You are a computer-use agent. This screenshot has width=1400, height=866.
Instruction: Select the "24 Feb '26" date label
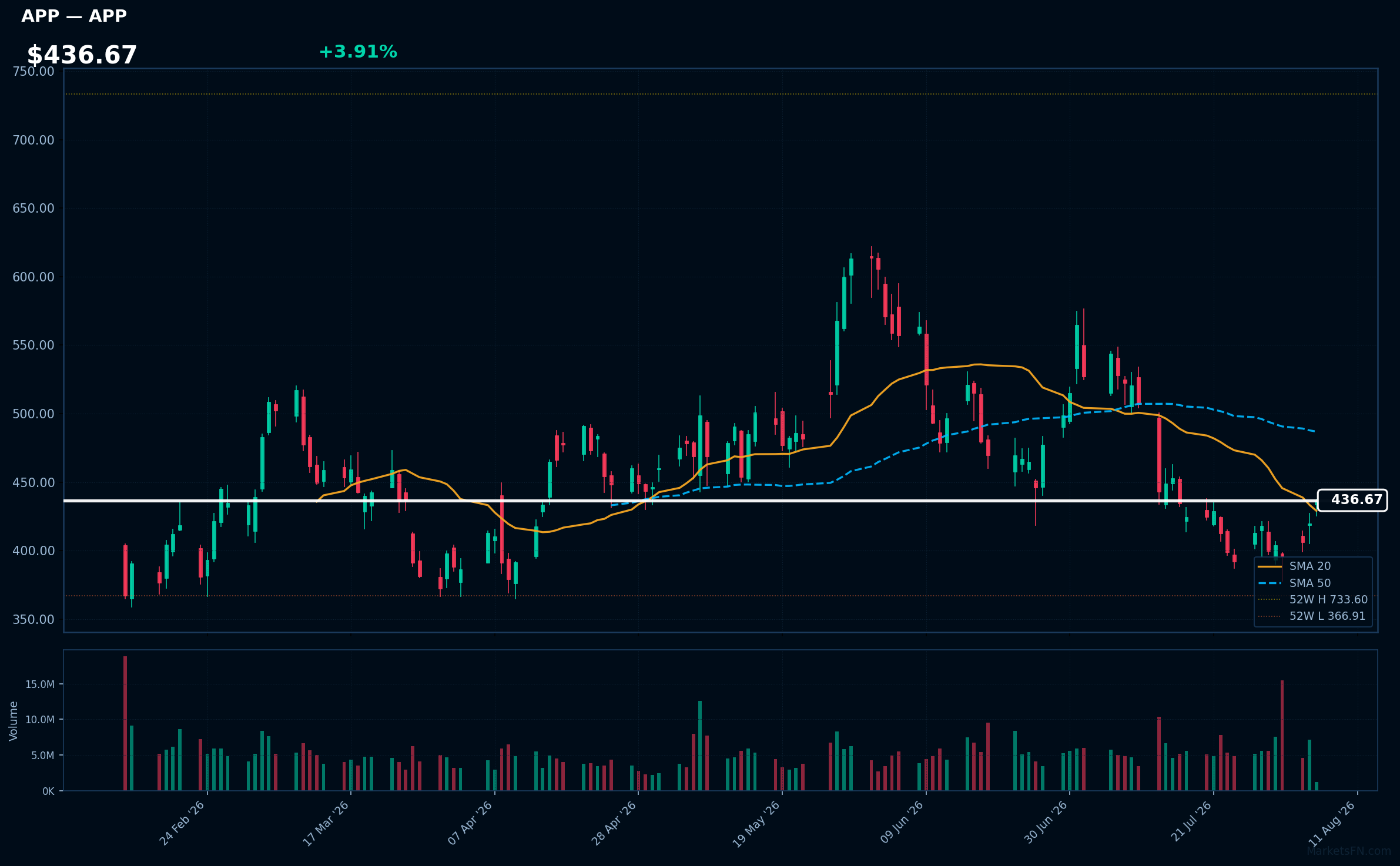point(182,824)
